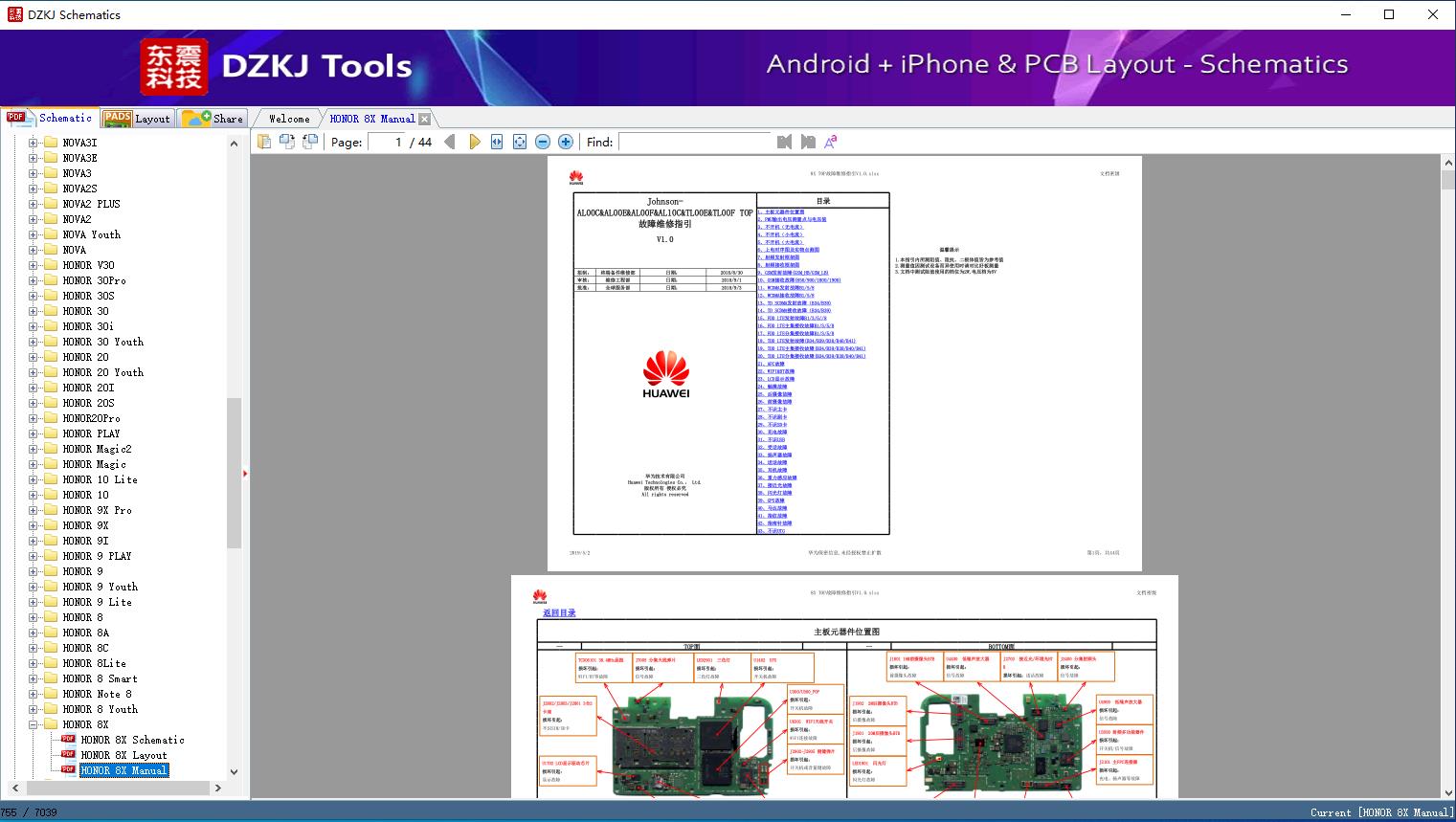This screenshot has height=822, width=1456.
Task: Select HONOR 9I in the tree
Action: coord(85,541)
